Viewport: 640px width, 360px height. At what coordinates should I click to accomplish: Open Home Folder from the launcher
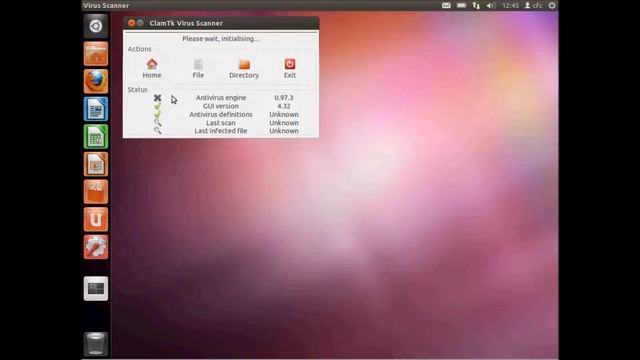[96, 53]
